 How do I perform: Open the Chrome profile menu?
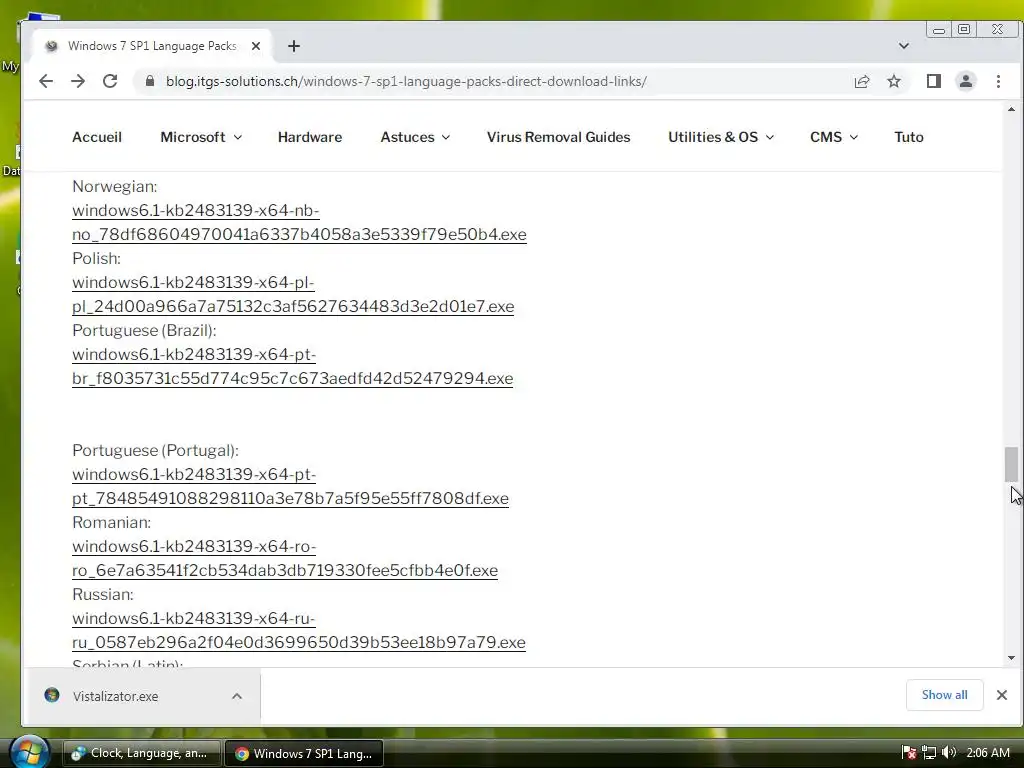[965, 81]
